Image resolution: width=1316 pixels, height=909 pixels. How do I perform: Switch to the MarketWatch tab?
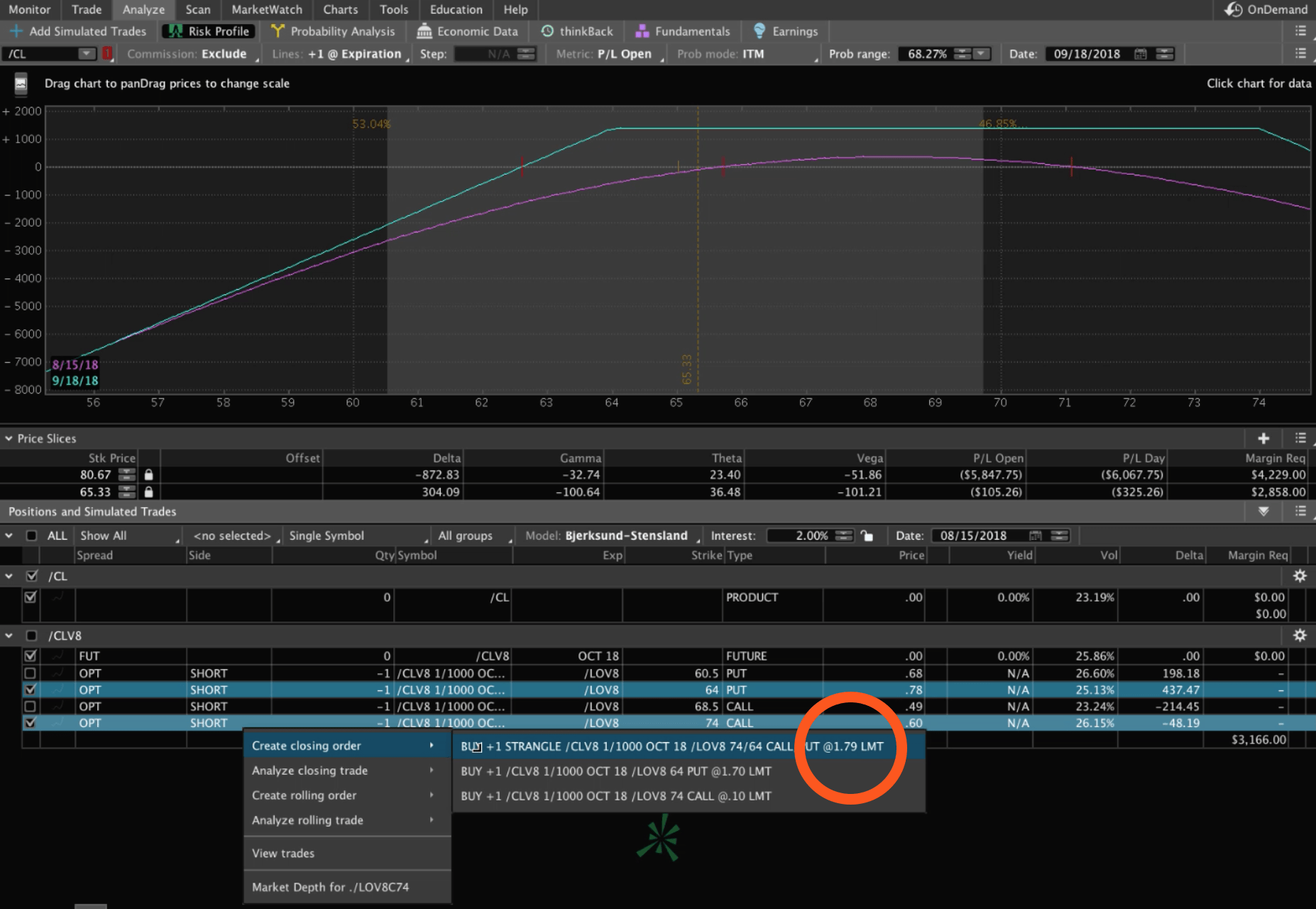(x=267, y=9)
